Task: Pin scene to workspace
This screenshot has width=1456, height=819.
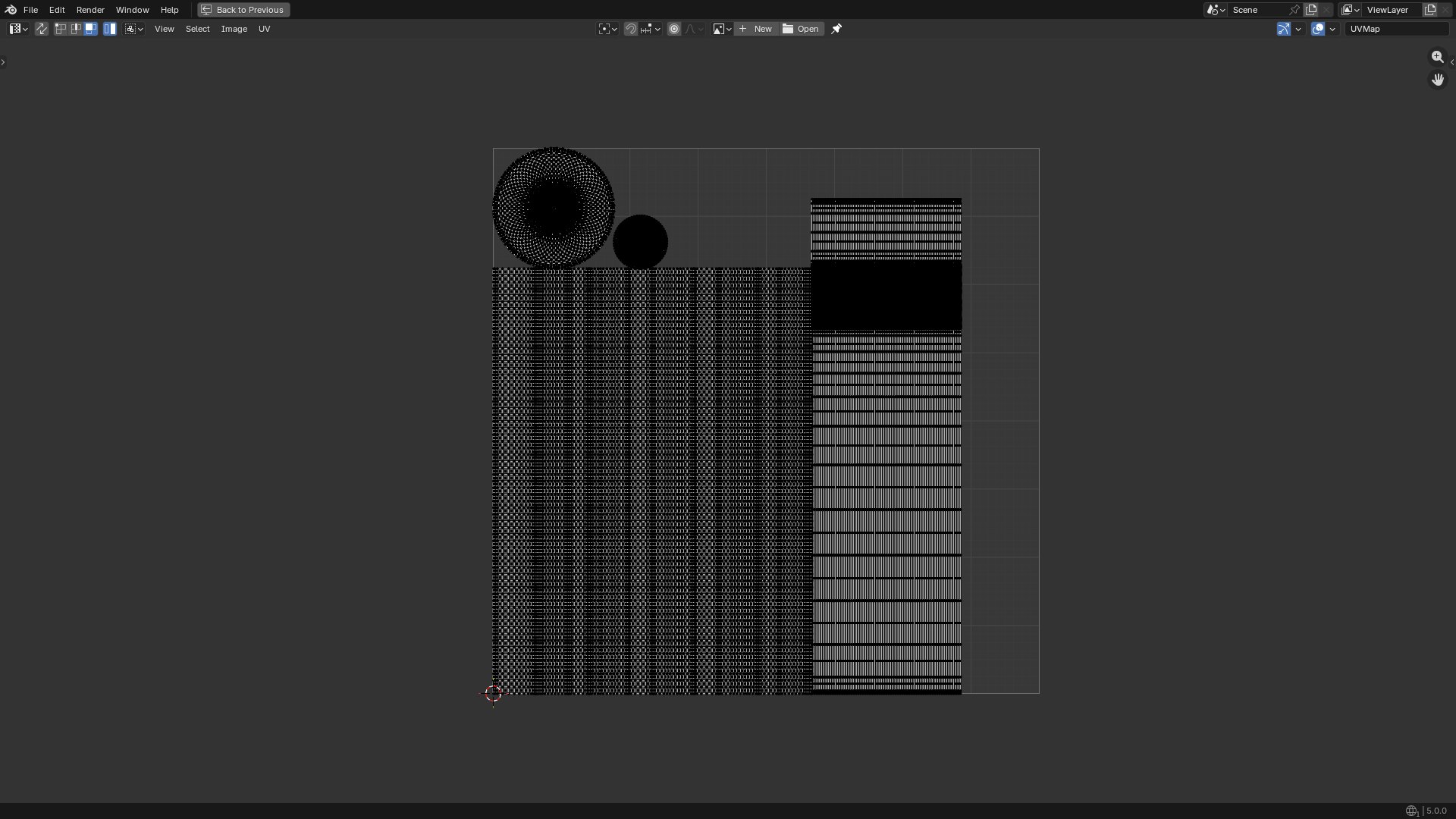Action: pyautogui.click(x=1294, y=10)
